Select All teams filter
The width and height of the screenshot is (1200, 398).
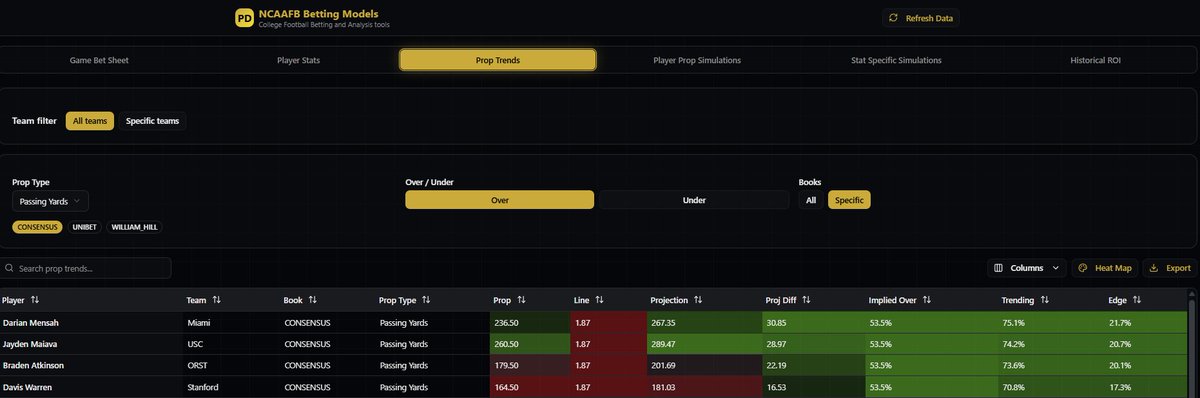point(90,121)
